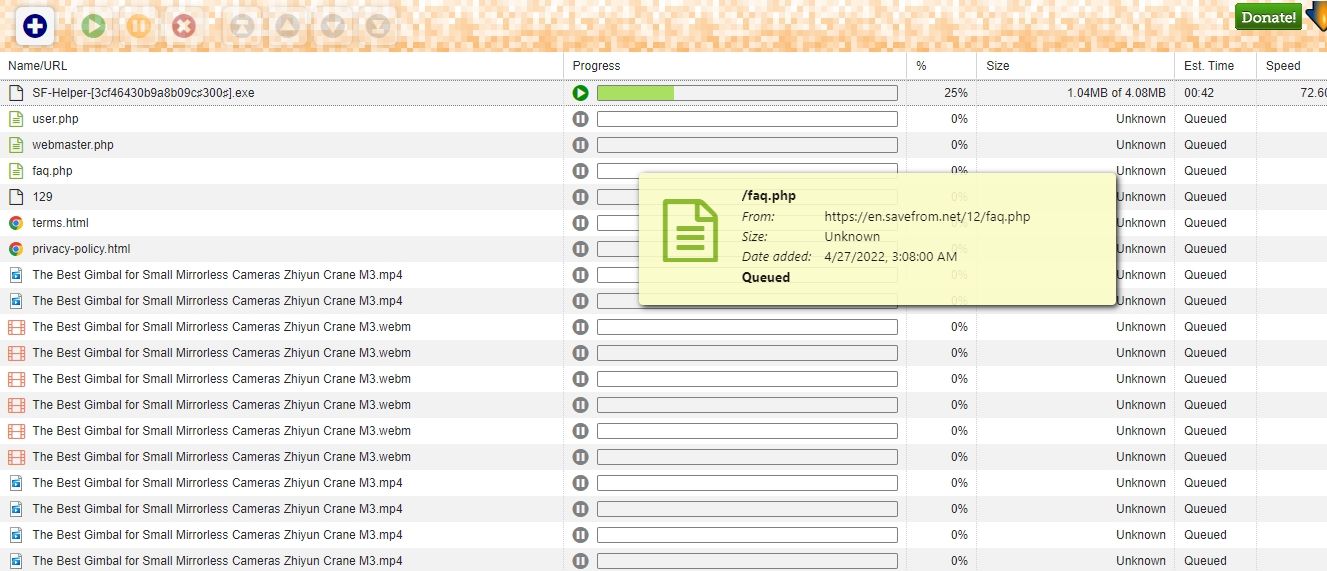Click the Queued status of user.php
Screen dimensions: 1327x571
[x=1205, y=119]
